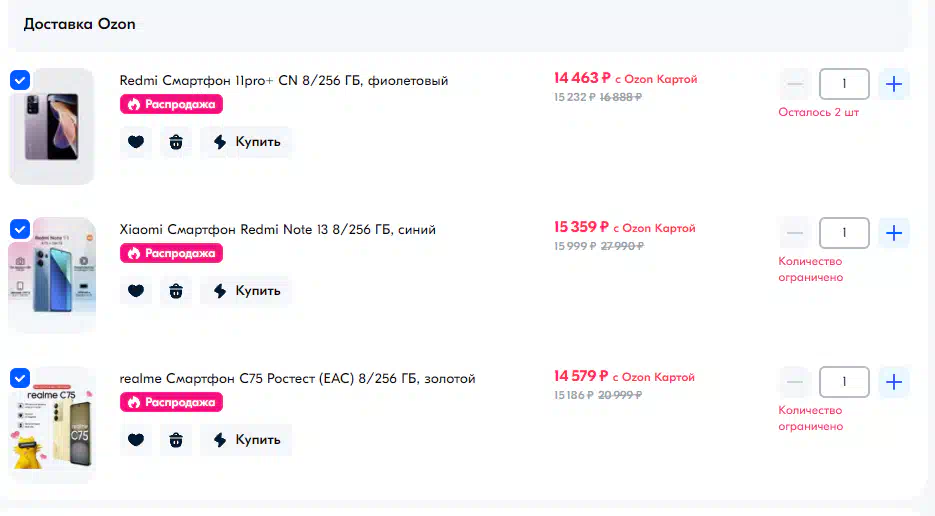Uncheck the realme C75 item checkbox
The height and width of the screenshot is (516, 935).
pyautogui.click(x=20, y=378)
